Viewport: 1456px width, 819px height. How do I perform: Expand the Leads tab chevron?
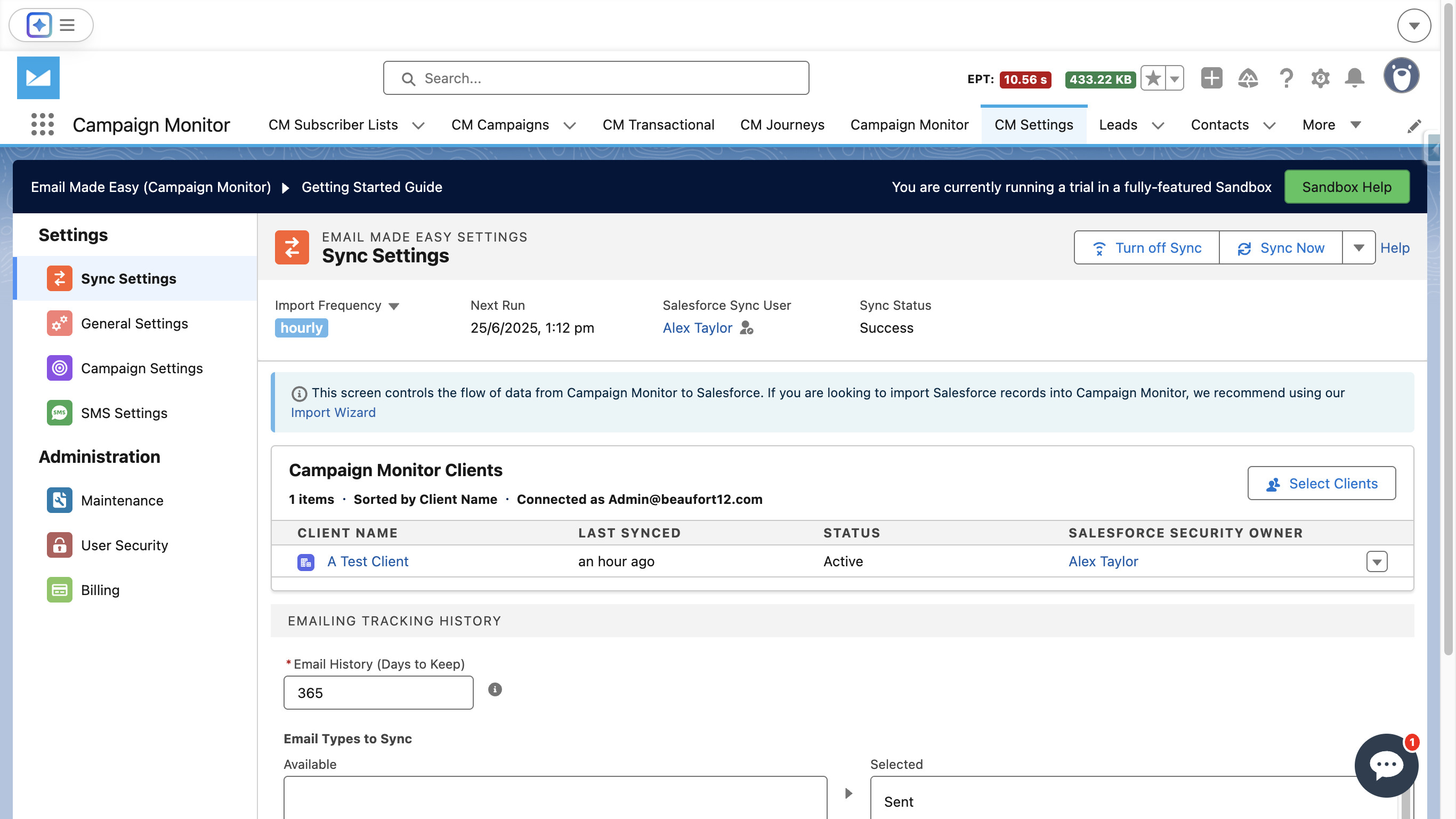coord(1158,125)
